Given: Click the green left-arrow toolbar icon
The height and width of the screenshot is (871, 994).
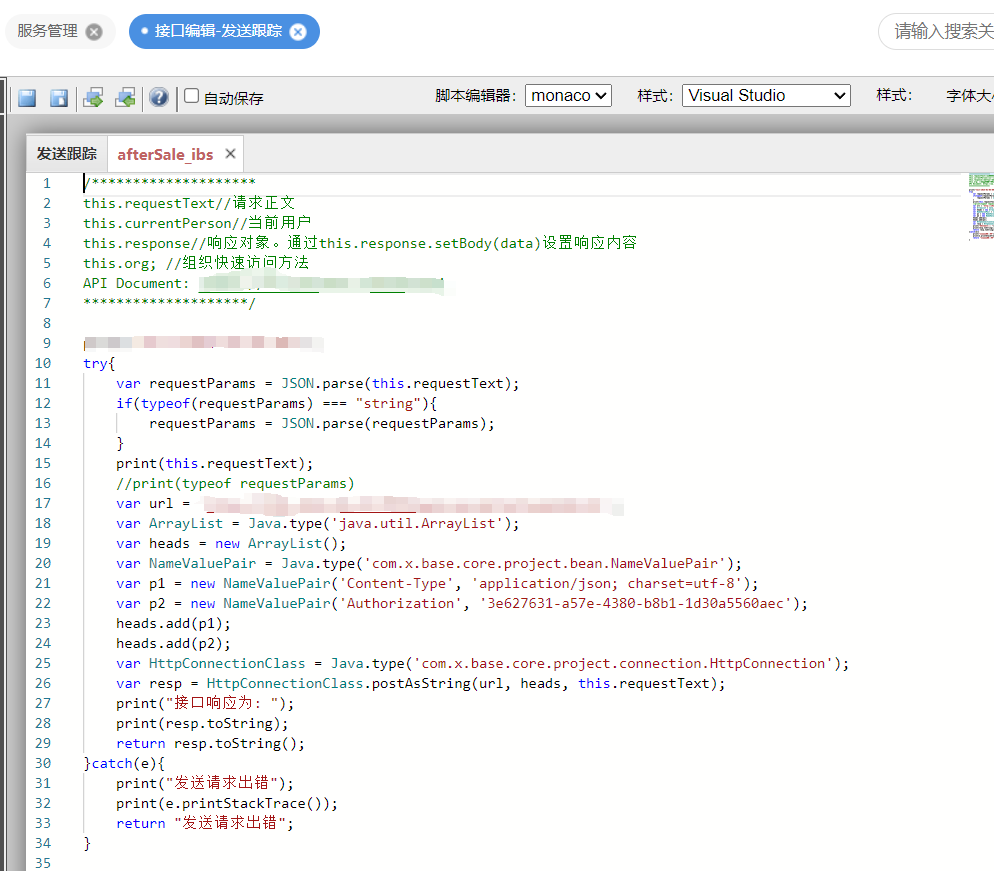Looking at the screenshot, I should (125, 97).
